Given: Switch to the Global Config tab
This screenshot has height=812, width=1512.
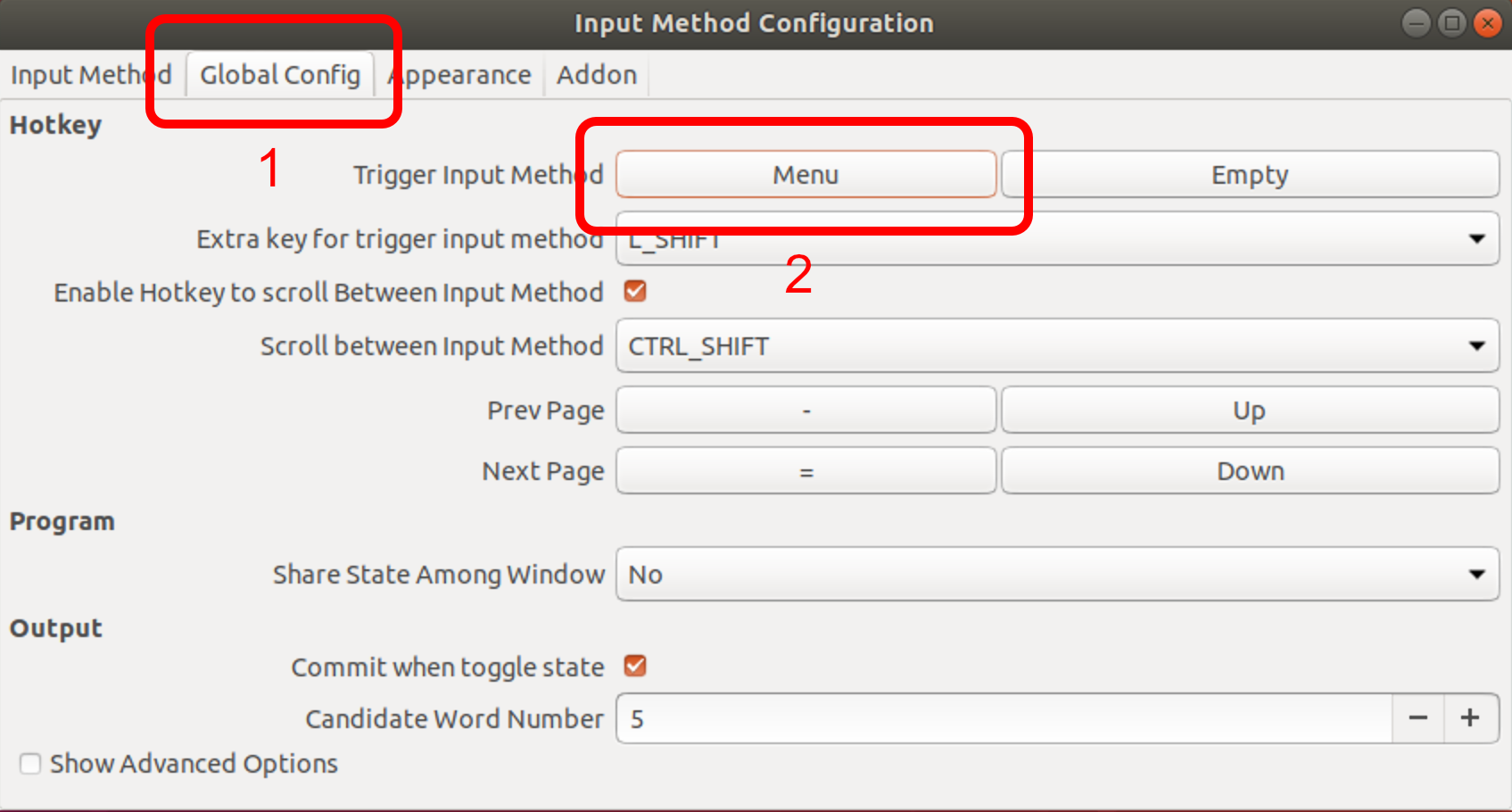Looking at the screenshot, I should click(280, 75).
